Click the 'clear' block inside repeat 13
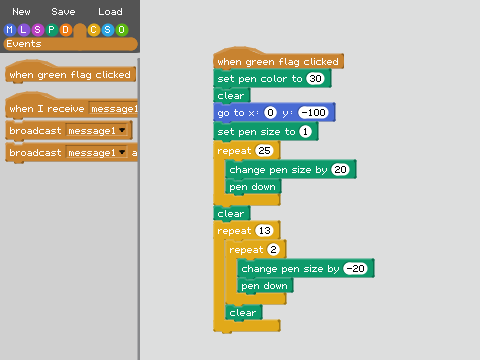The width and height of the screenshot is (480, 360). point(243,313)
